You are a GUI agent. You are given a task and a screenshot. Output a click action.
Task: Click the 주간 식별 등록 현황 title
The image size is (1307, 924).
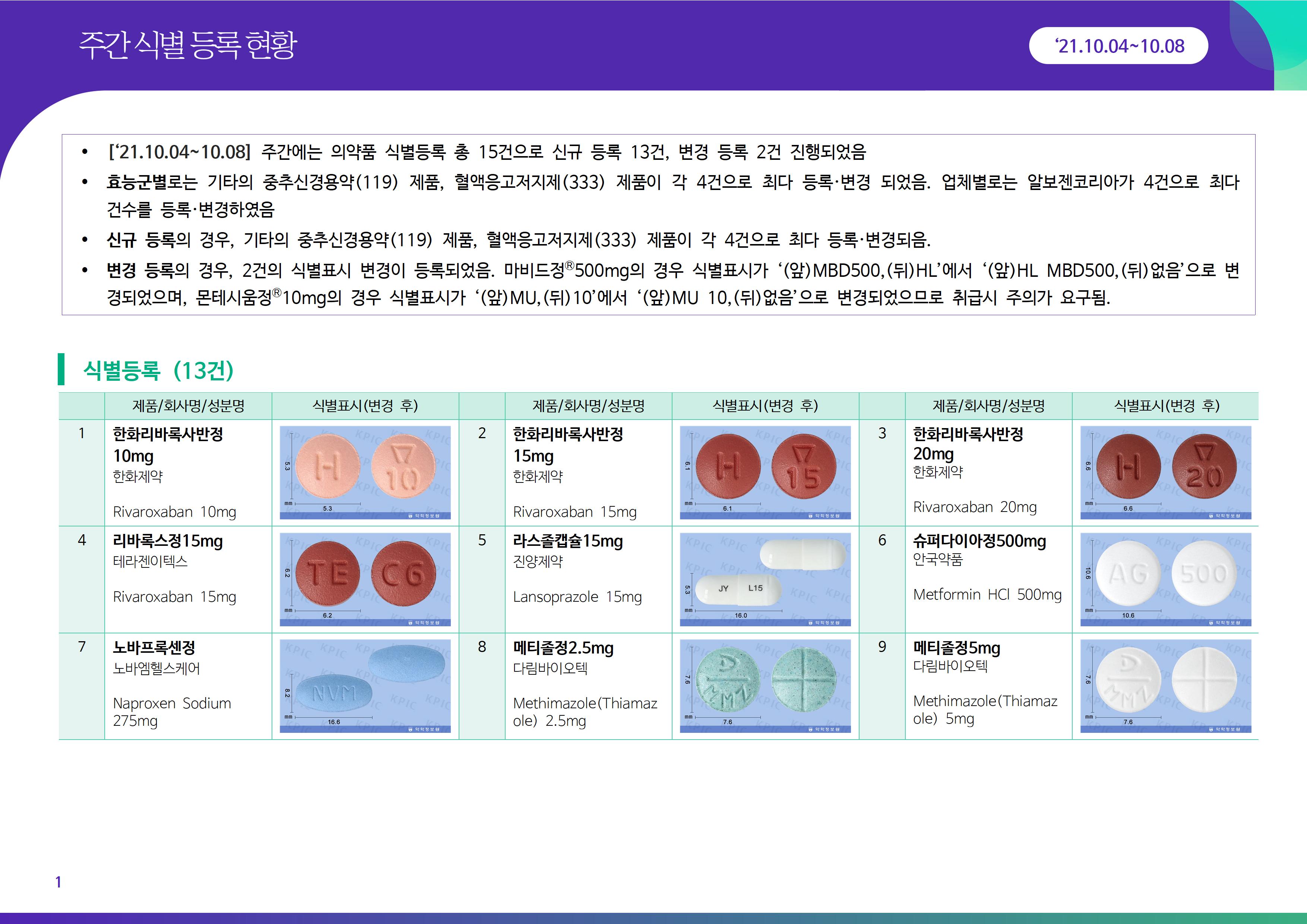point(187,45)
